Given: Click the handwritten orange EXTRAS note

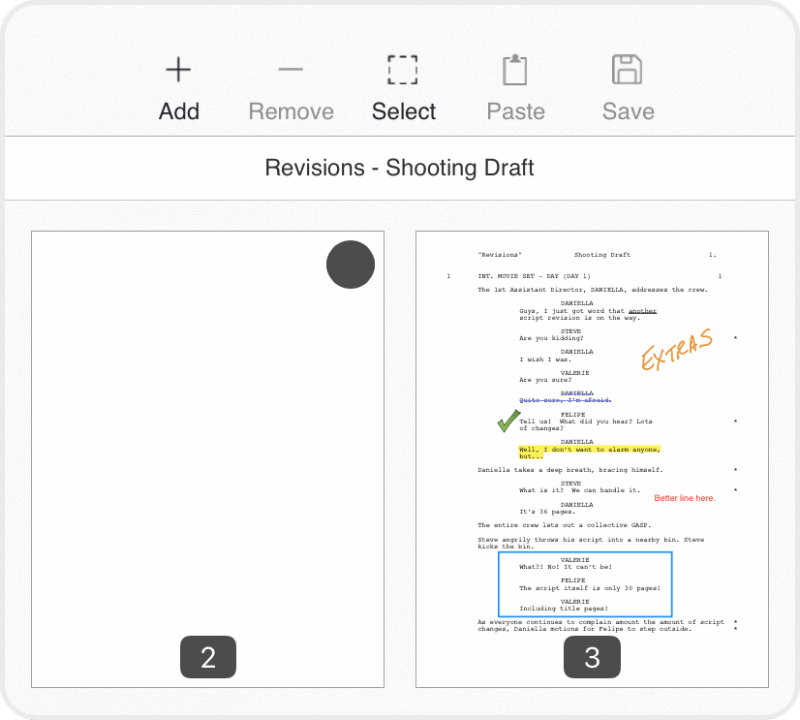Looking at the screenshot, I should (x=679, y=349).
